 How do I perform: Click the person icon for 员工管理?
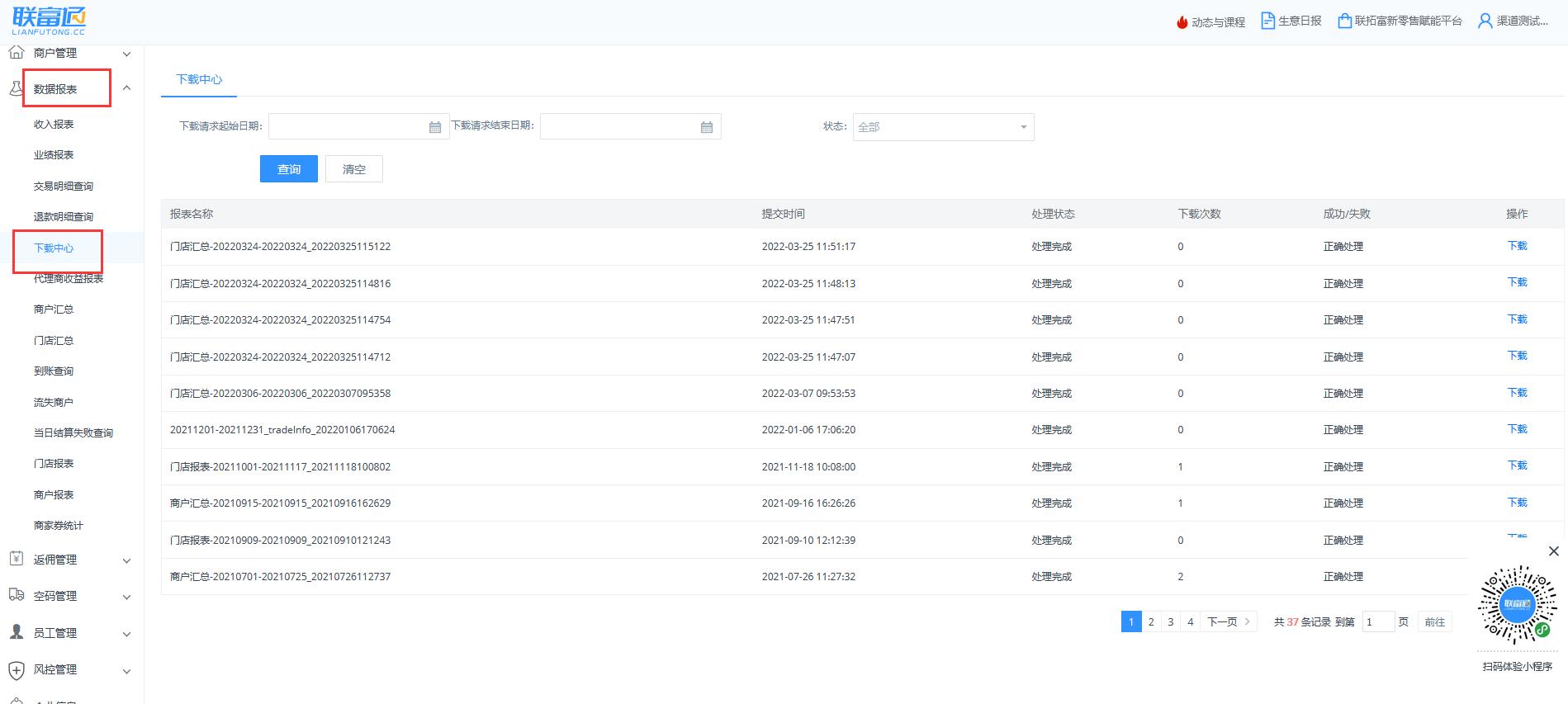(x=16, y=632)
